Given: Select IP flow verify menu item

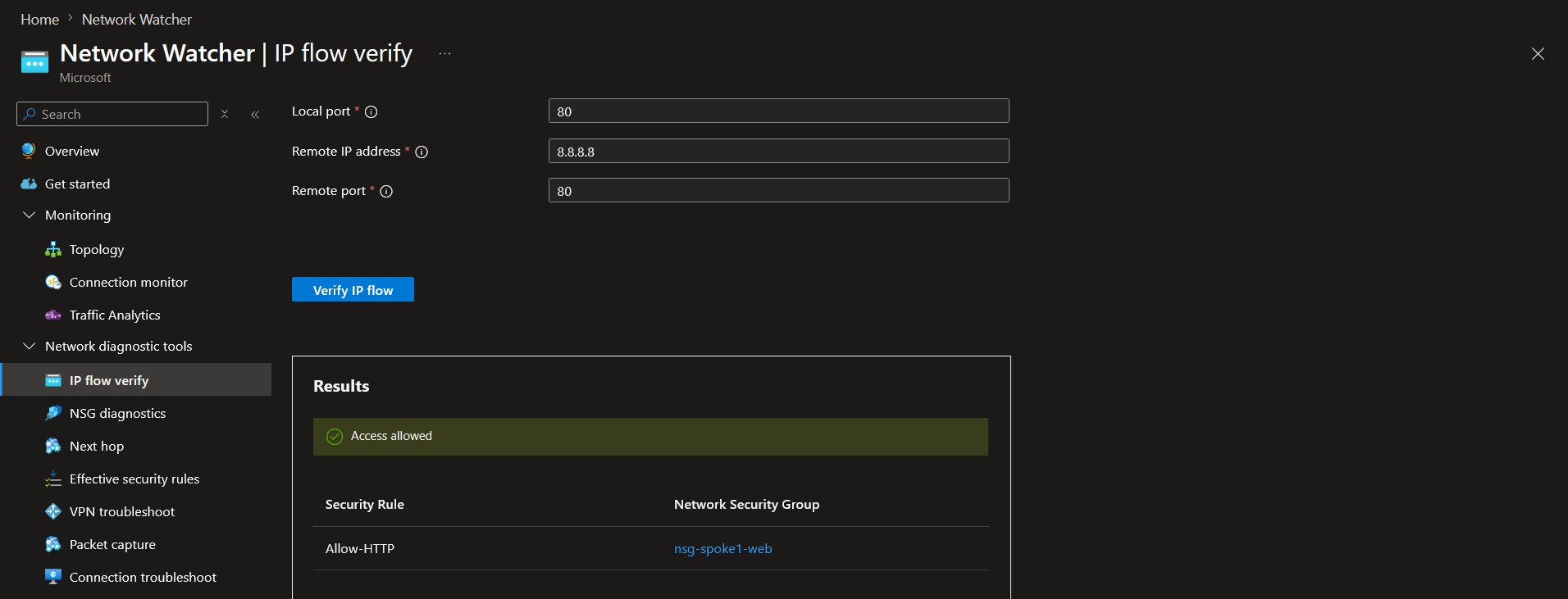Looking at the screenshot, I should pyautogui.click(x=136, y=380).
